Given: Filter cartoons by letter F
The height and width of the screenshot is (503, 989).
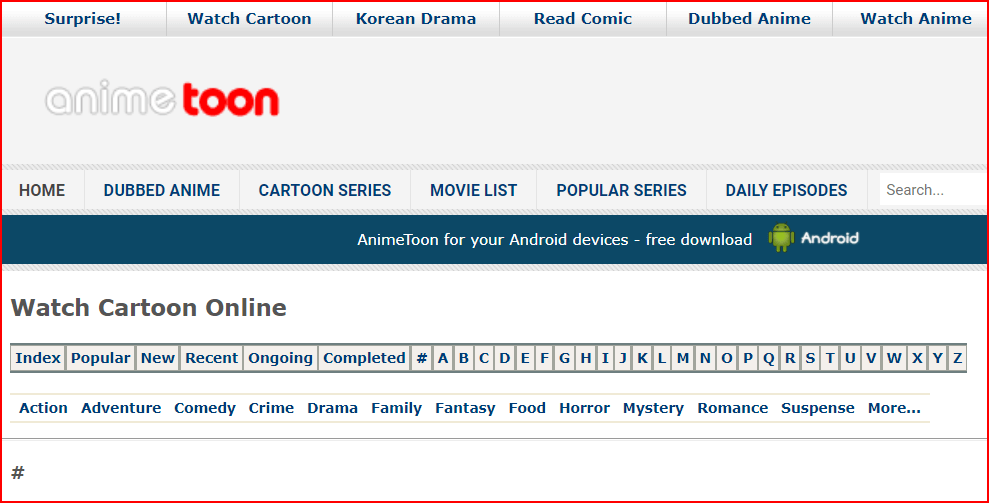Looking at the screenshot, I should click(544, 358).
